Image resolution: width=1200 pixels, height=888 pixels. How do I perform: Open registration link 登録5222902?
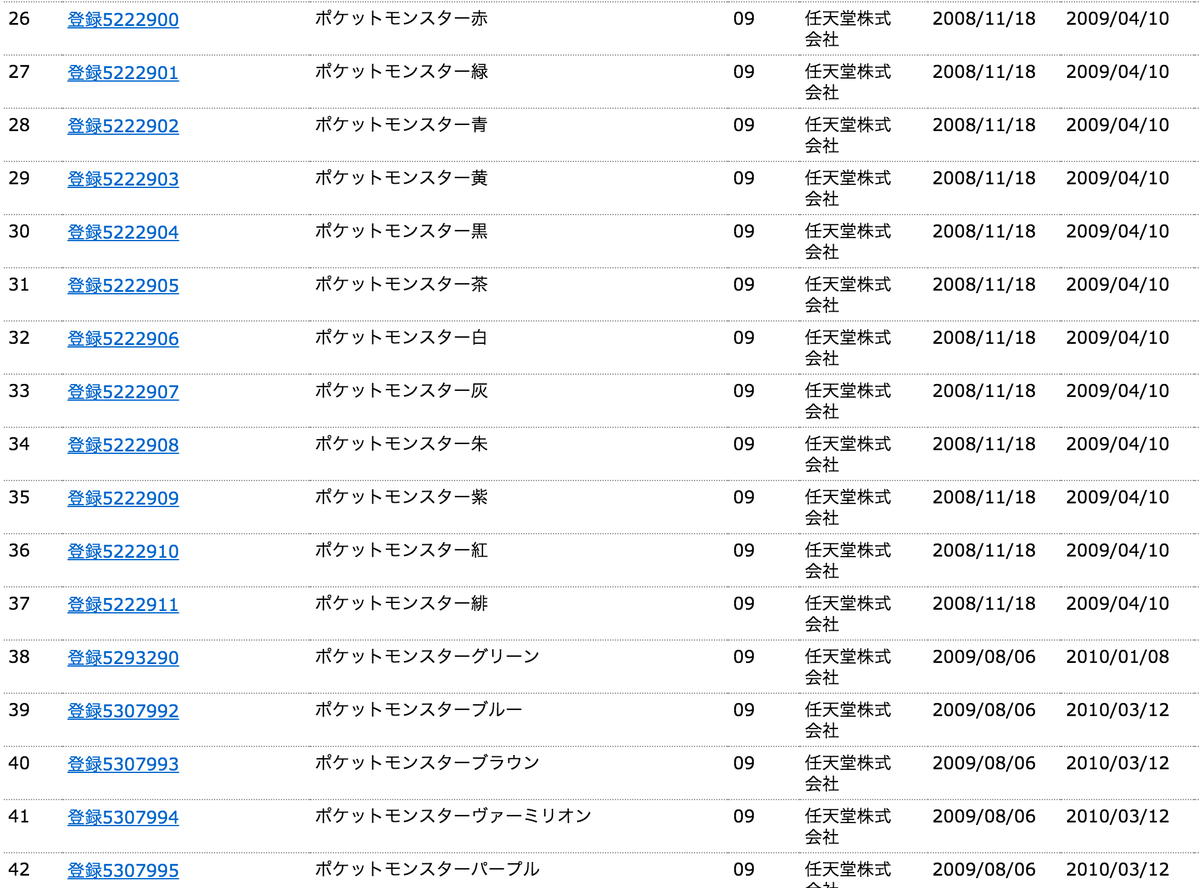click(123, 126)
